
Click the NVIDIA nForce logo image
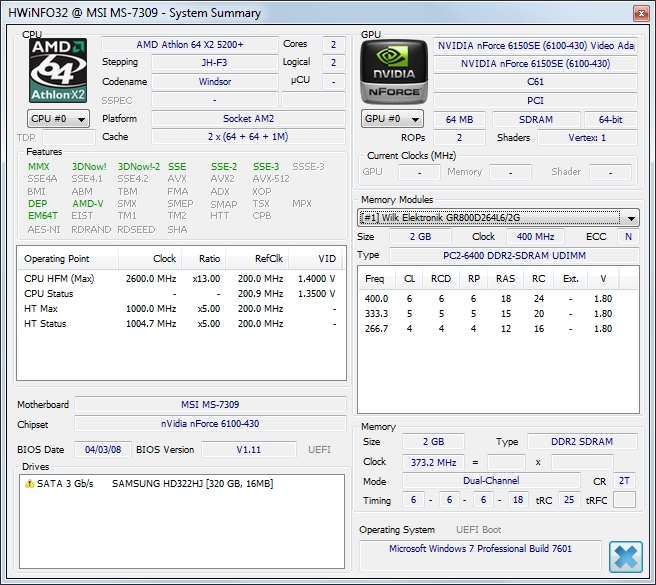(394, 72)
